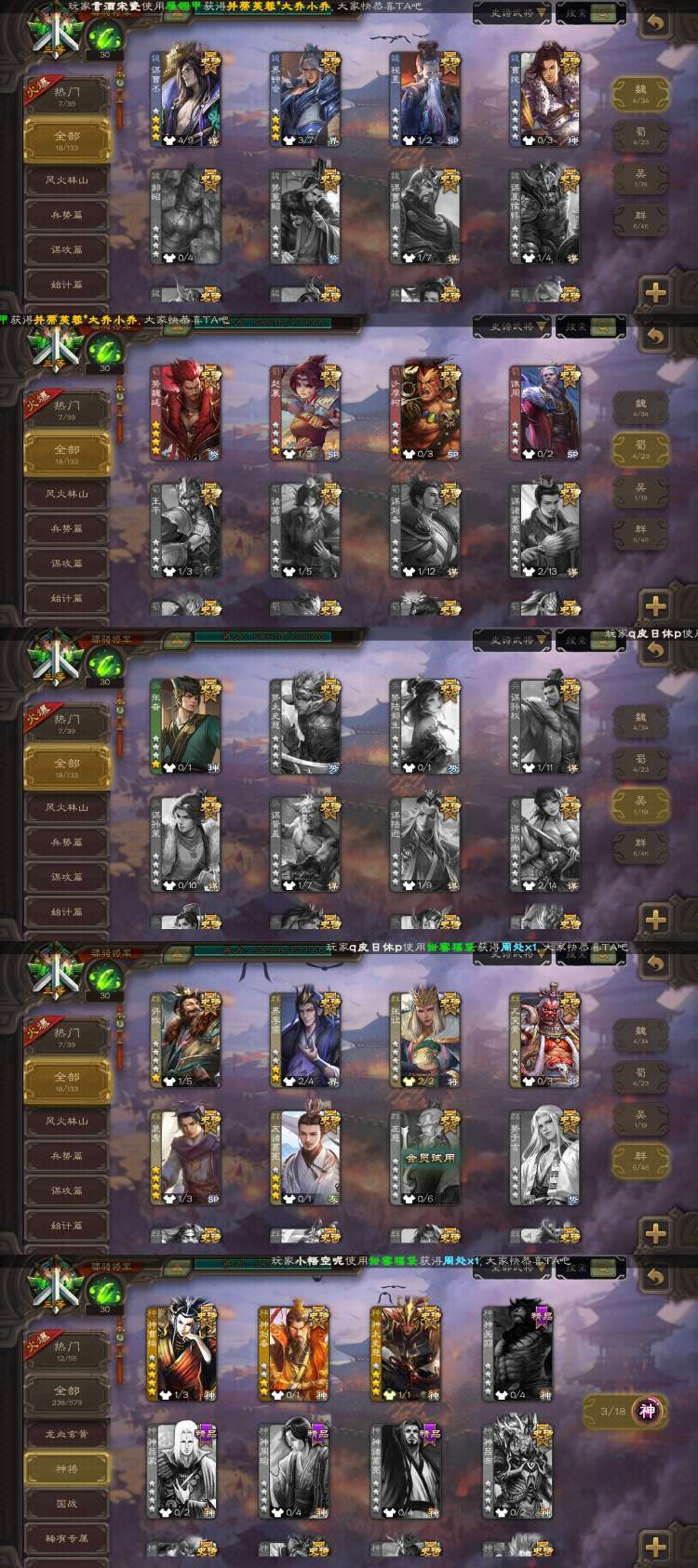Image resolution: width=698 pixels, height=1568 pixels.
Task: Click purple 精品 badge on 神关羽 card
Action: [543, 1316]
